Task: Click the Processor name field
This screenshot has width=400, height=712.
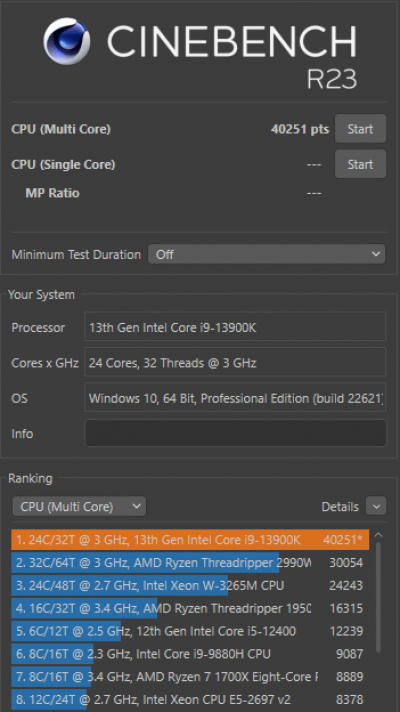Action: [235, 327]
